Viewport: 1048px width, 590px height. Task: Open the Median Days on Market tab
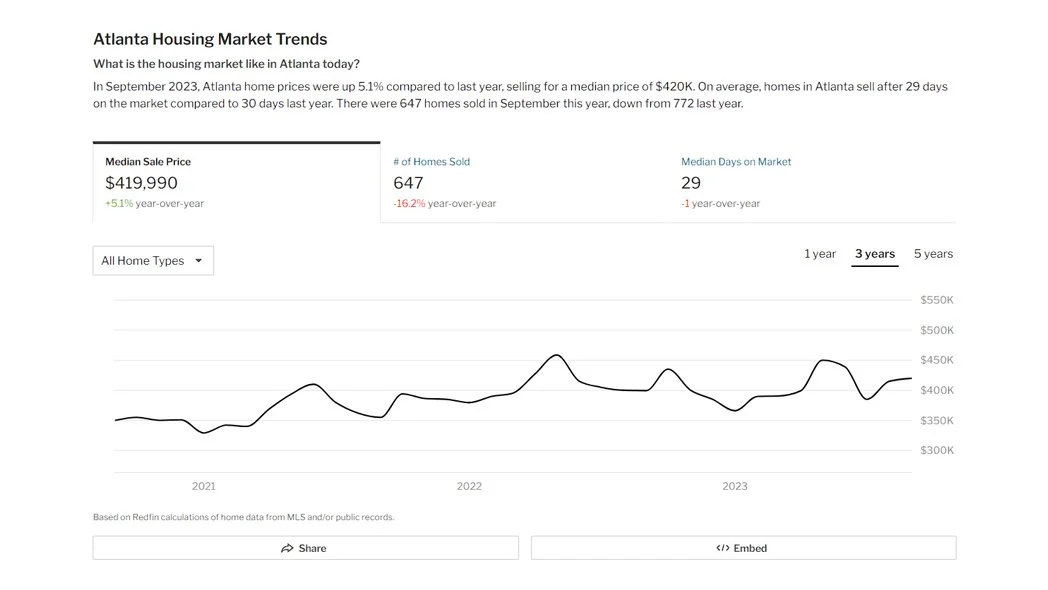736,162
